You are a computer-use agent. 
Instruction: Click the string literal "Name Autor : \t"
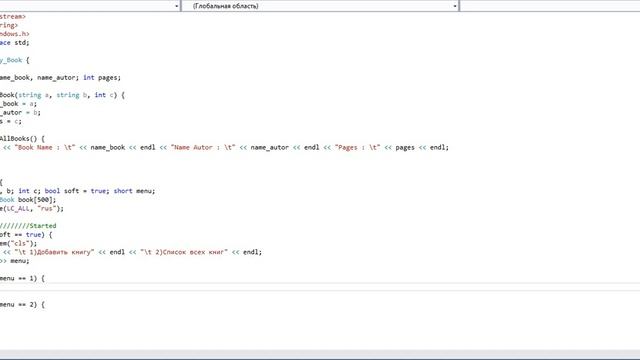[x=203, y=147]
